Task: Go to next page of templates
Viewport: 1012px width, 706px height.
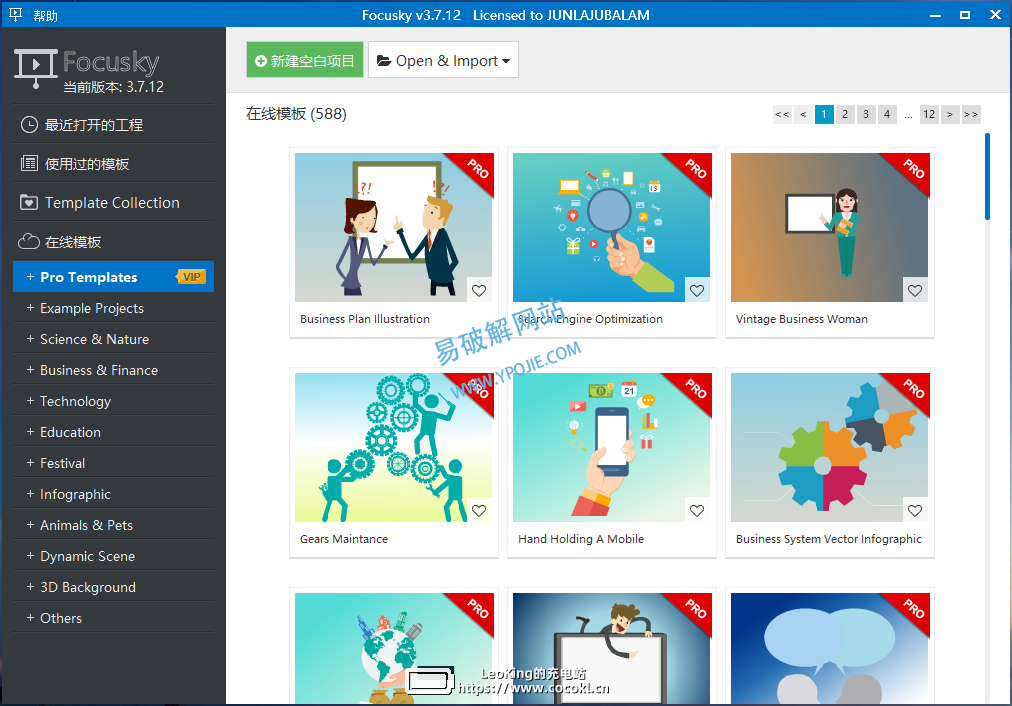Action: click(949, 114)
